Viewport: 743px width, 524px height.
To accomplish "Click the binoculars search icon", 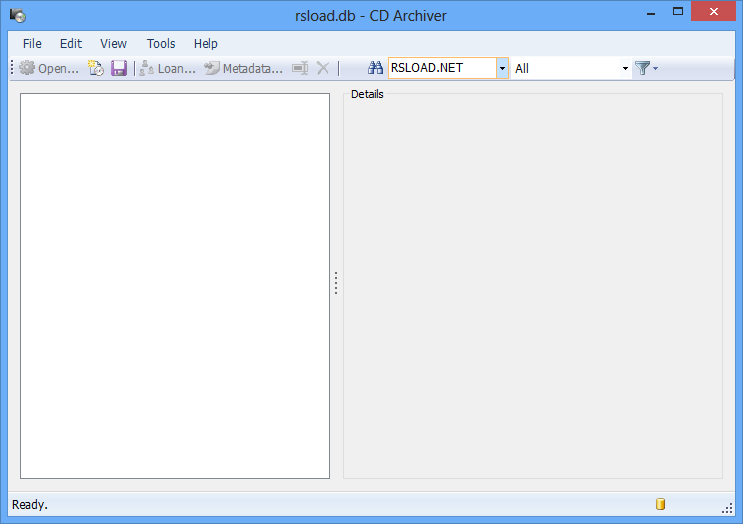I will pos(375,68).
